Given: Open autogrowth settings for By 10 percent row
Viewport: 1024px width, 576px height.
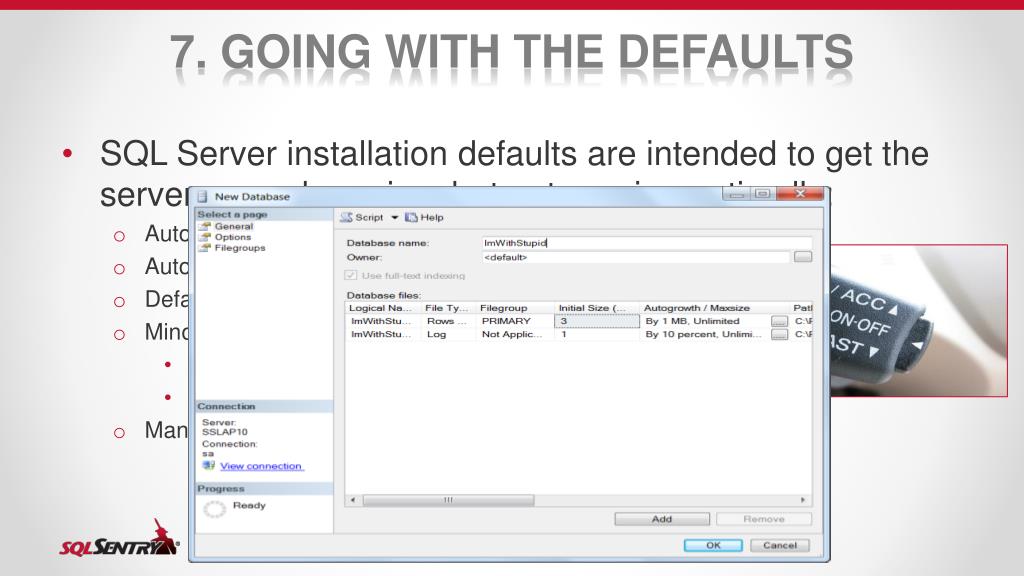Looking at the screenshot, I should [x=779, y=334].
